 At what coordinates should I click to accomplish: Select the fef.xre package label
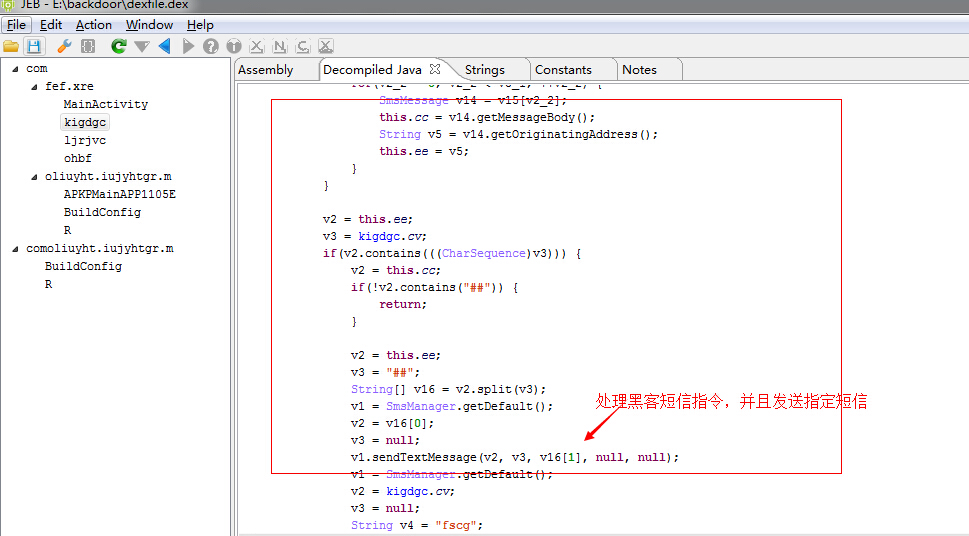69,87
